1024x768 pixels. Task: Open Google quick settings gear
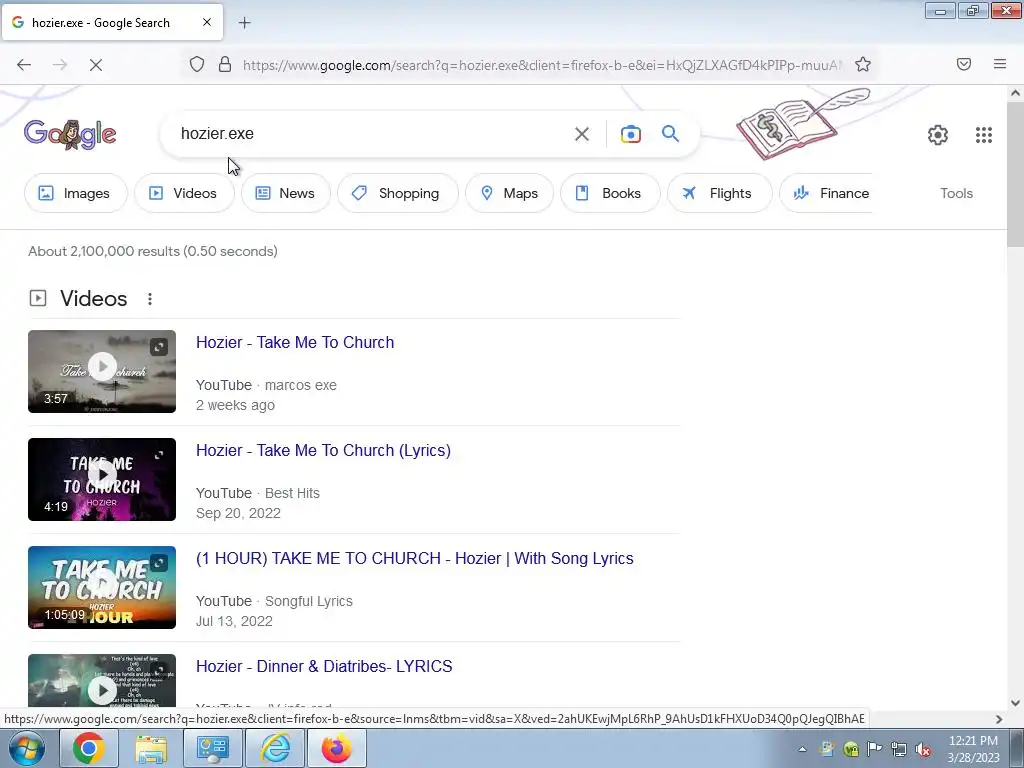[938, 135]
